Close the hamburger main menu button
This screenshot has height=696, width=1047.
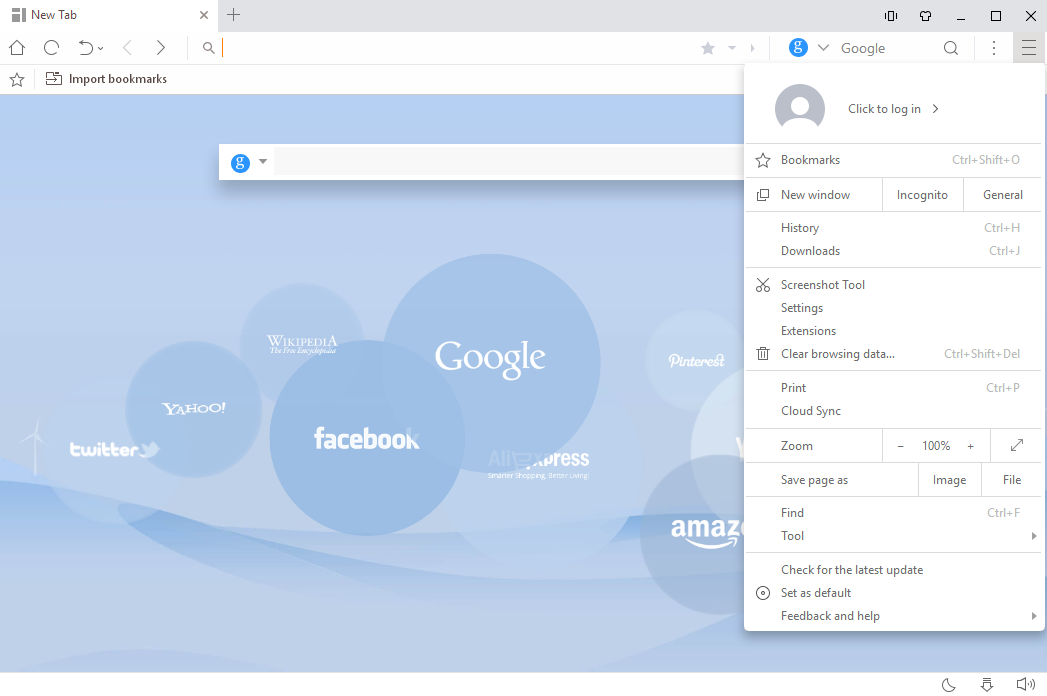coord(1028,48)
